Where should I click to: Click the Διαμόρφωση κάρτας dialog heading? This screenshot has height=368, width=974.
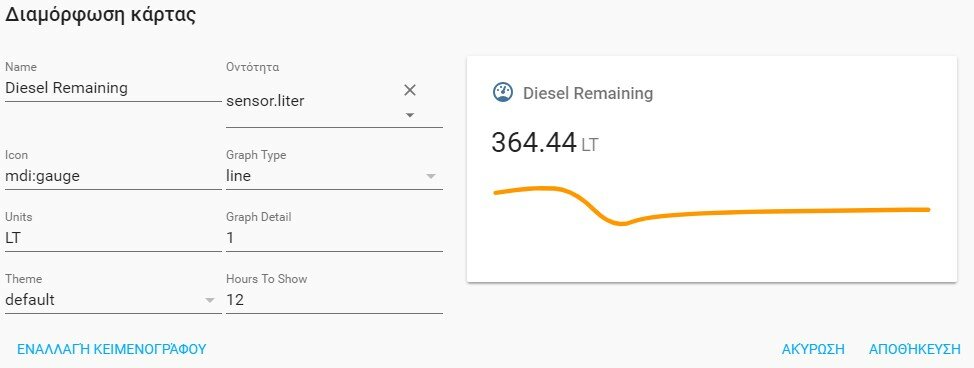pyautogui.click(x=101, y=17)
